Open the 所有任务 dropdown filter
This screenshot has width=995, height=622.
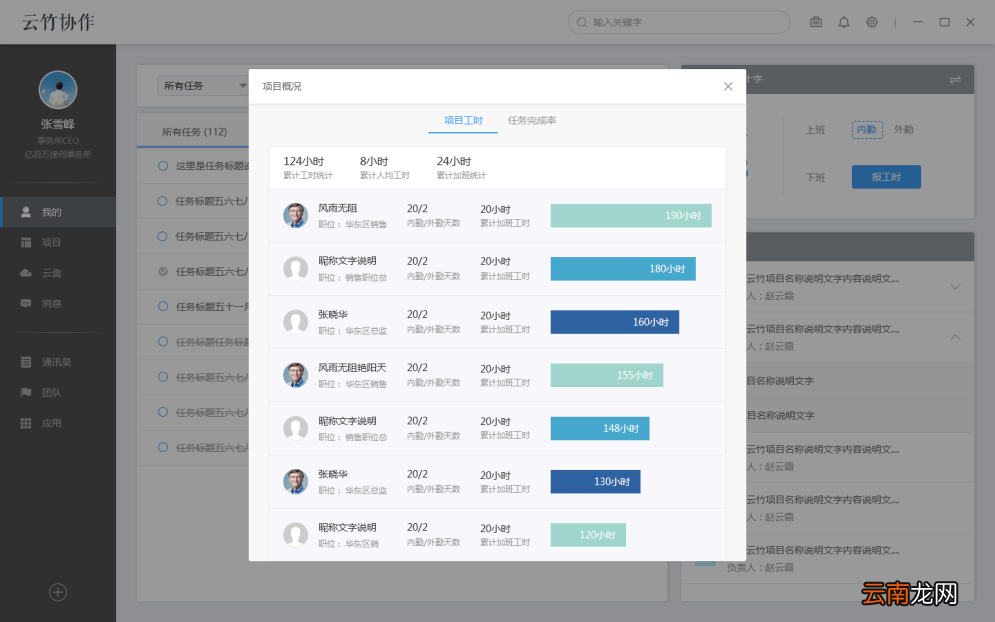pyautogui.click(x=203, y=86)
